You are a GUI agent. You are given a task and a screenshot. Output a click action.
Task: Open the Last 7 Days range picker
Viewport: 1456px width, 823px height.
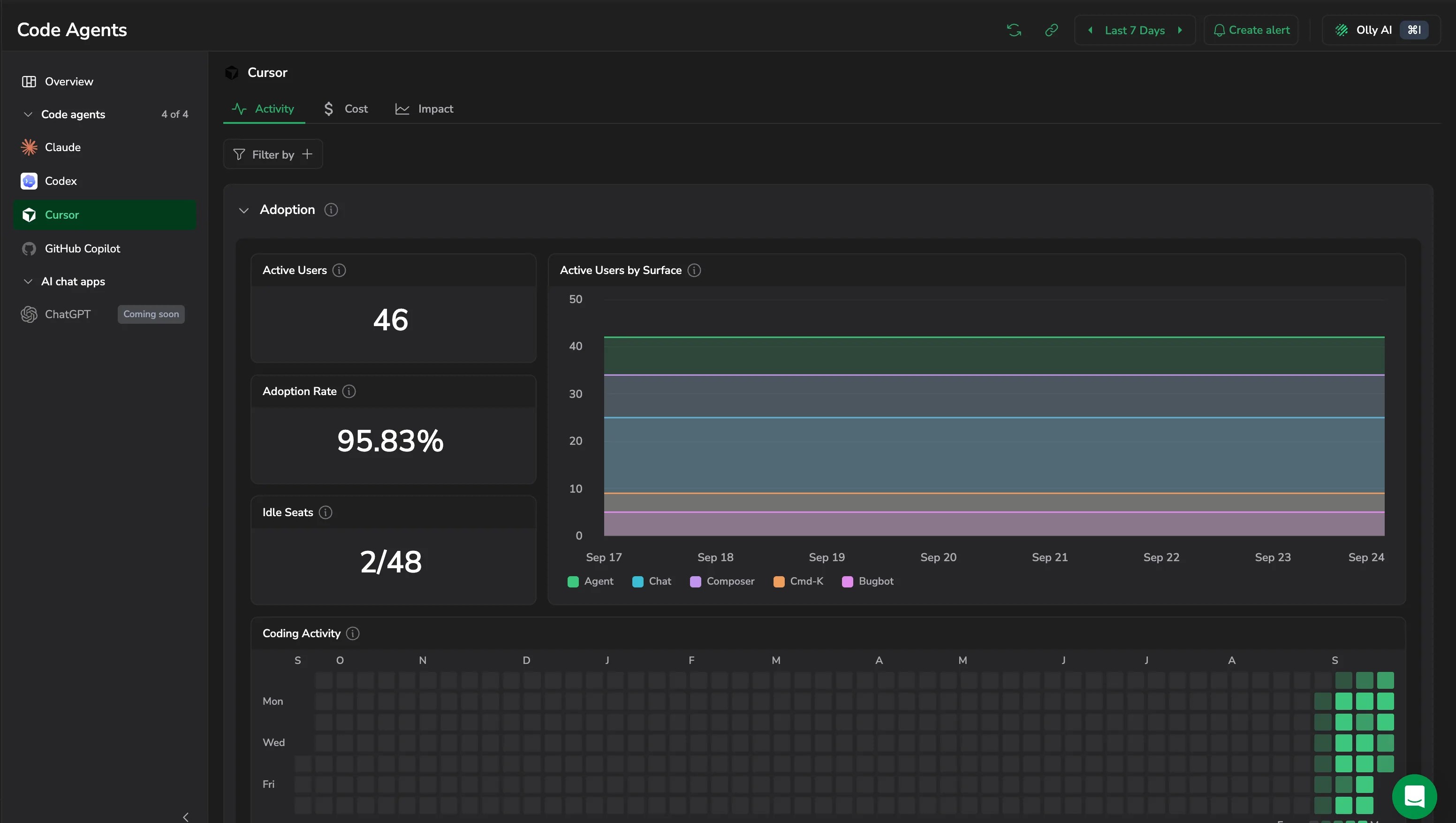[x=1134, y=30]
